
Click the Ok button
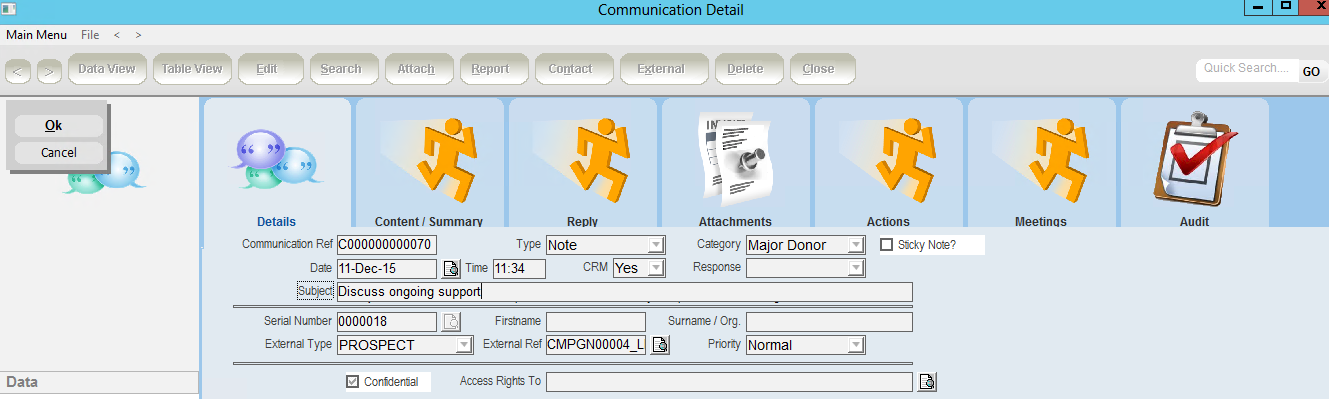[x=58, y=126]
